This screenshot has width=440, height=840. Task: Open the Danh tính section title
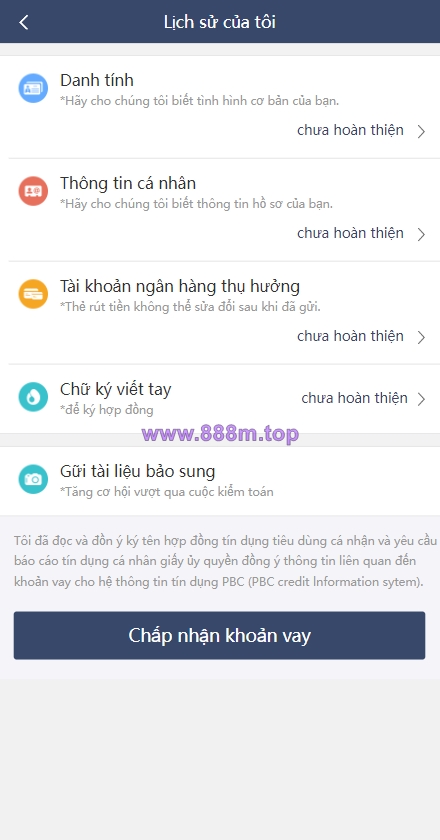pyautogui.click(x=97, y=80)
